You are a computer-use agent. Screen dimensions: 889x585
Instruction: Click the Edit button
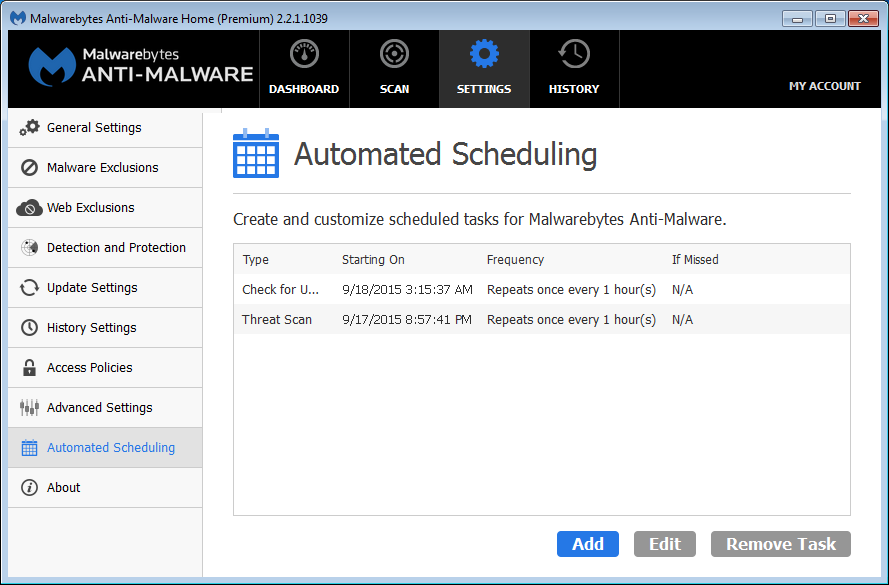[664, 544]
